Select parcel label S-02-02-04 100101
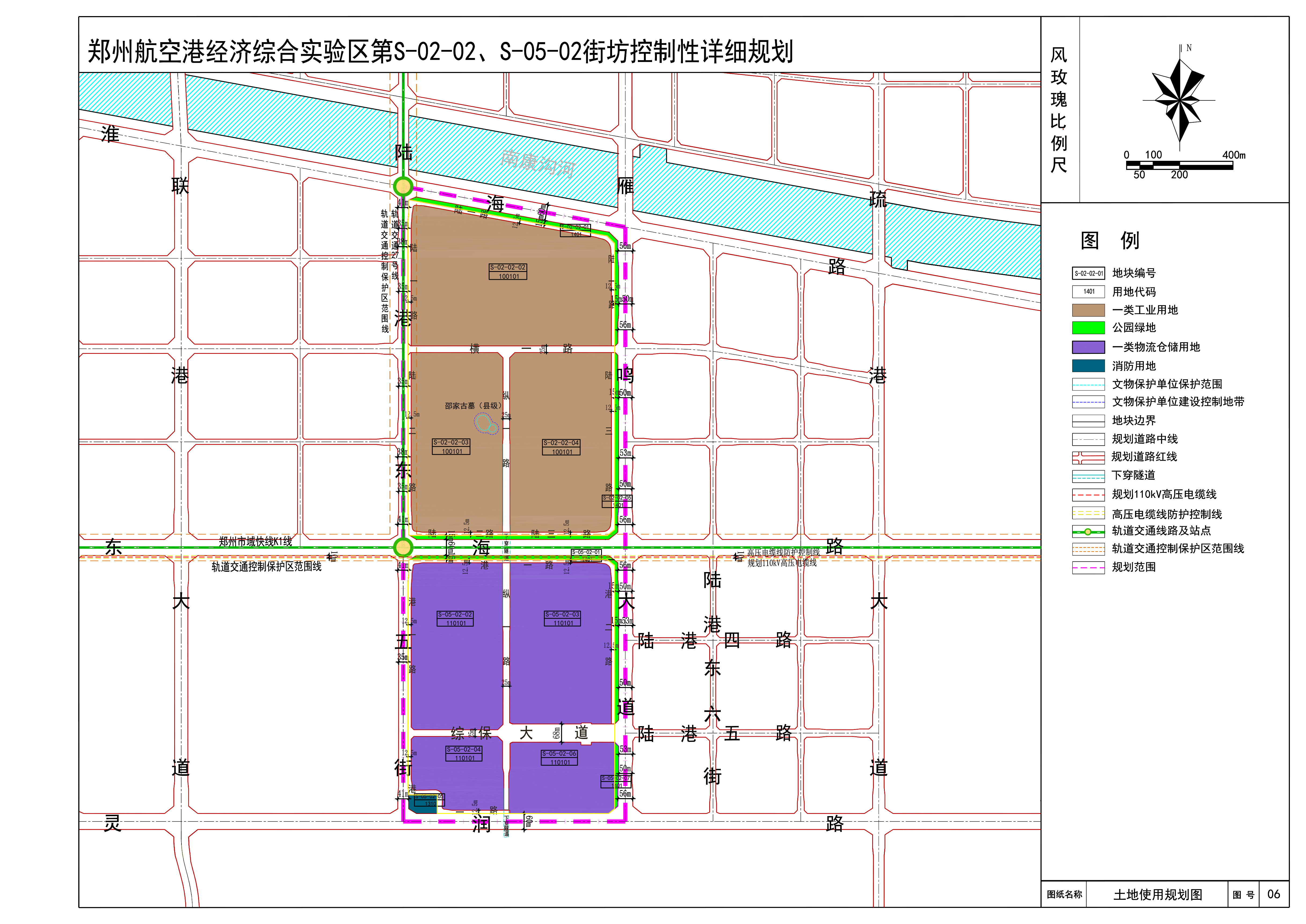This screenshot has height=924, width=1306. point(561,447)
